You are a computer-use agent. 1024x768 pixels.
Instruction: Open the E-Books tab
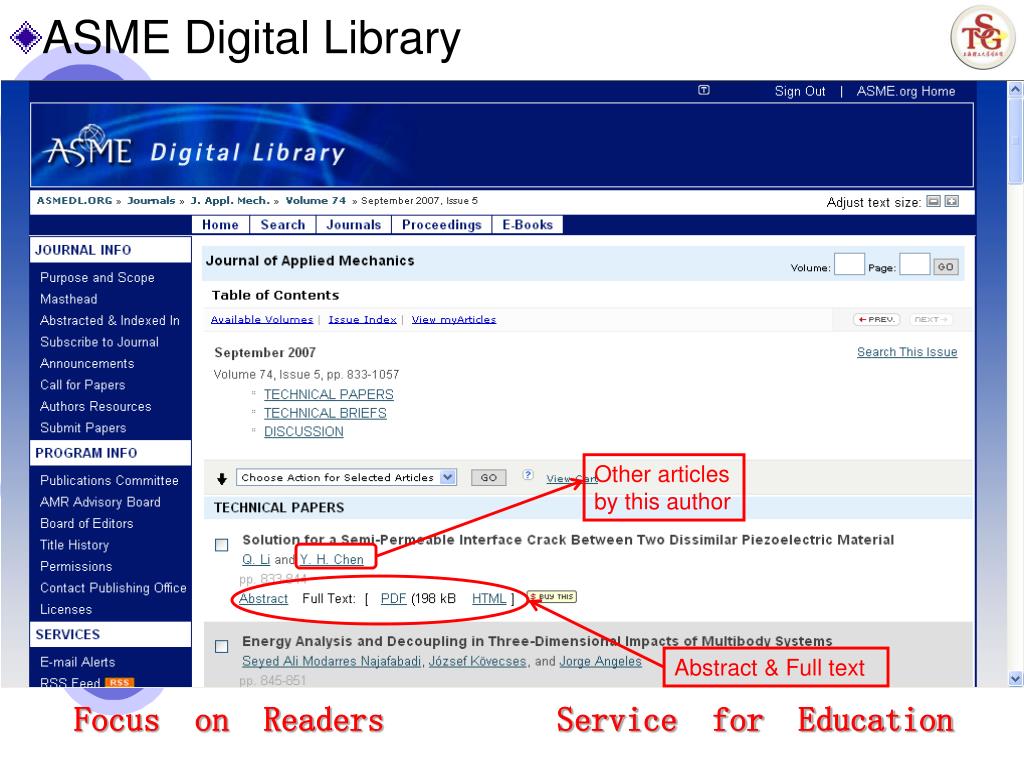click(x=527, y=225)
